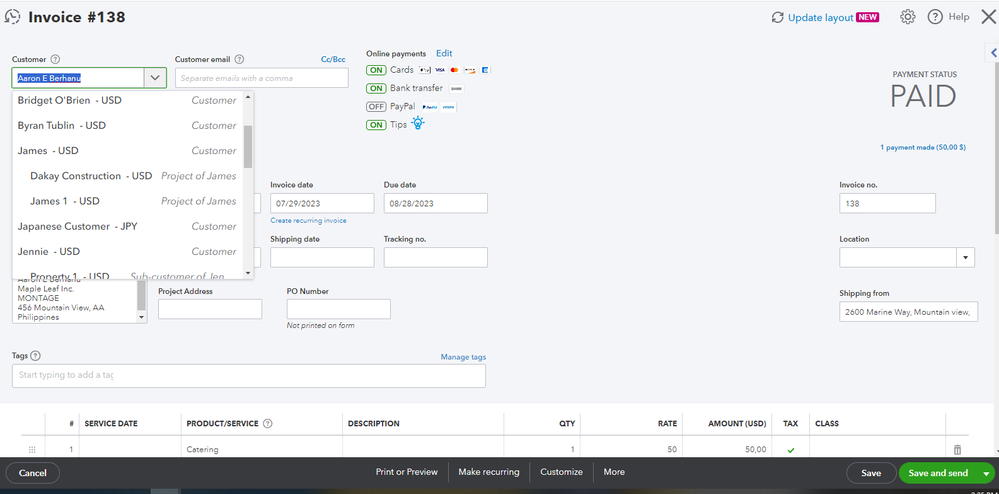Click the help icon beside Tags label

(x=36, y=356)
